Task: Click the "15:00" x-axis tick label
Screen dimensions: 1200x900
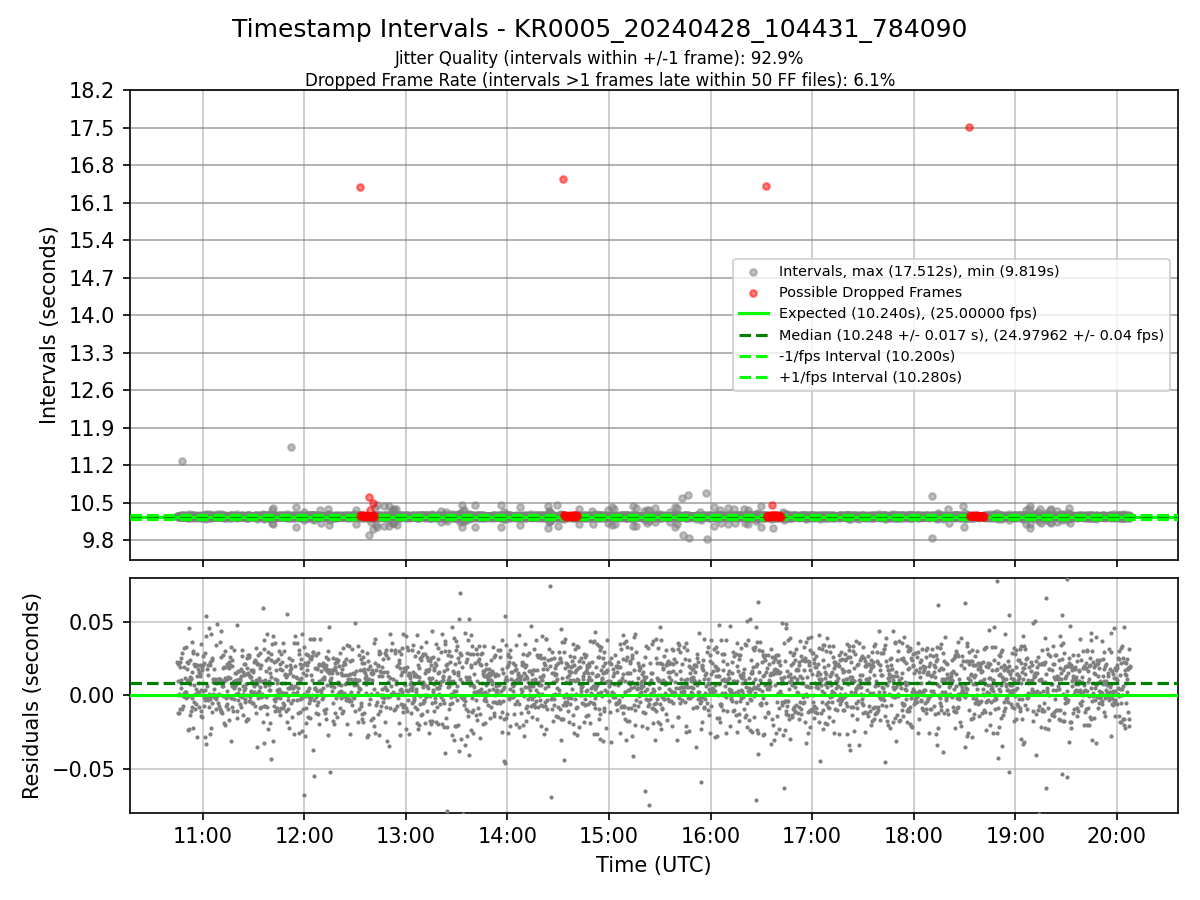Action: 609,835
